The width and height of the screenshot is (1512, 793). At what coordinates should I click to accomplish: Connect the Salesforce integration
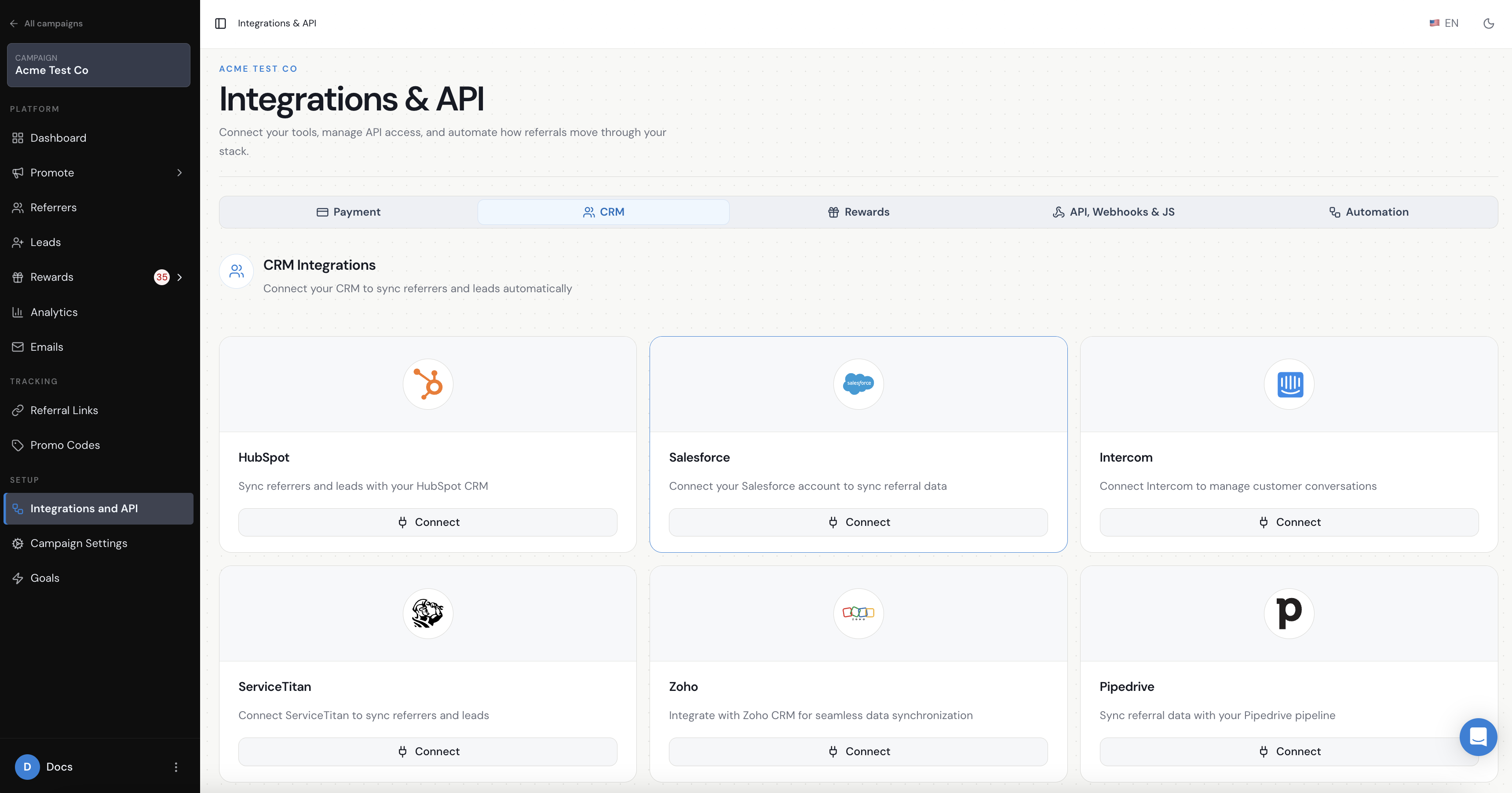click(x=858, y=522)
